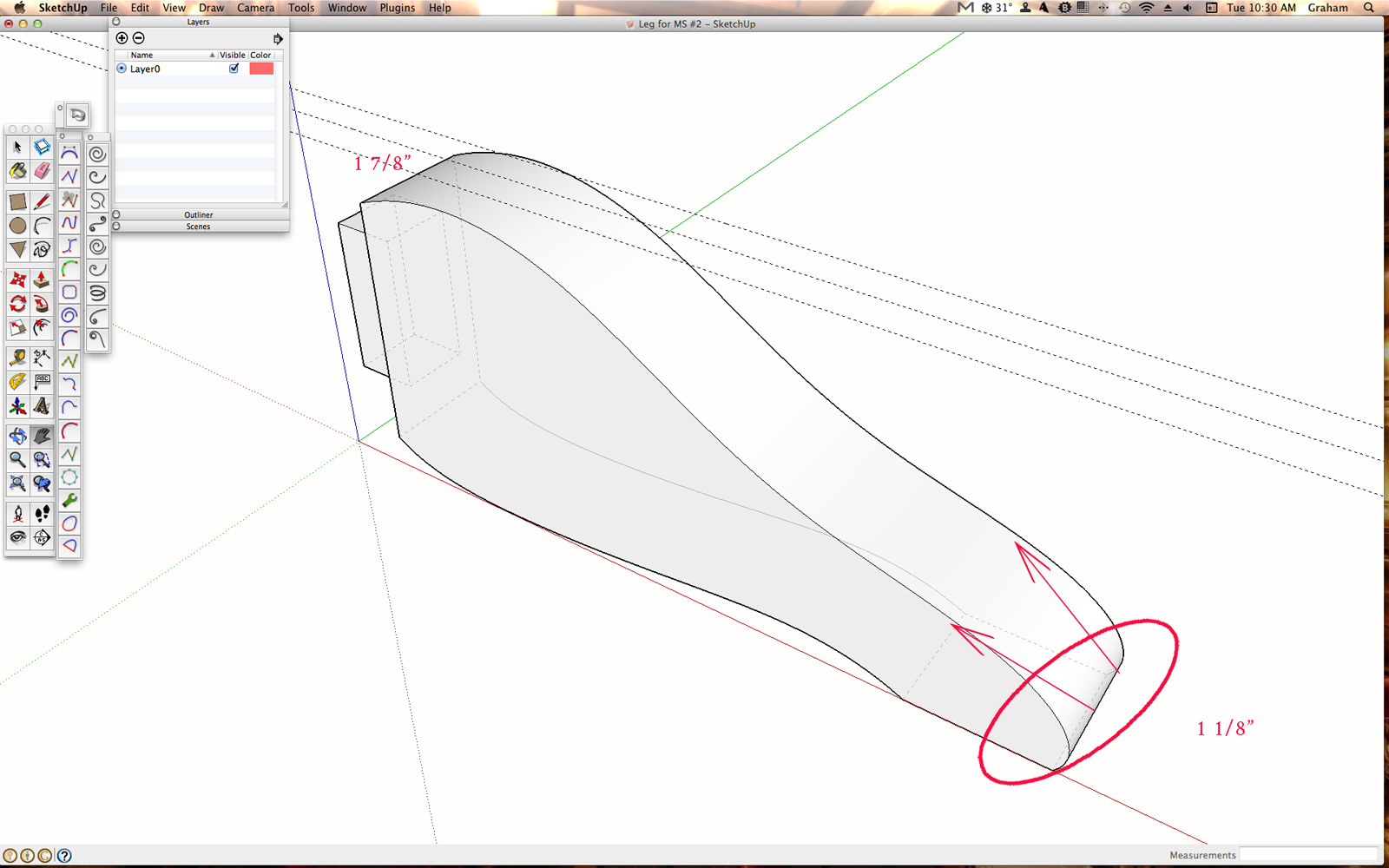This screenshot has width=1389, height=868.
Task: Open the Draw menu
Action: coord(211,8)
